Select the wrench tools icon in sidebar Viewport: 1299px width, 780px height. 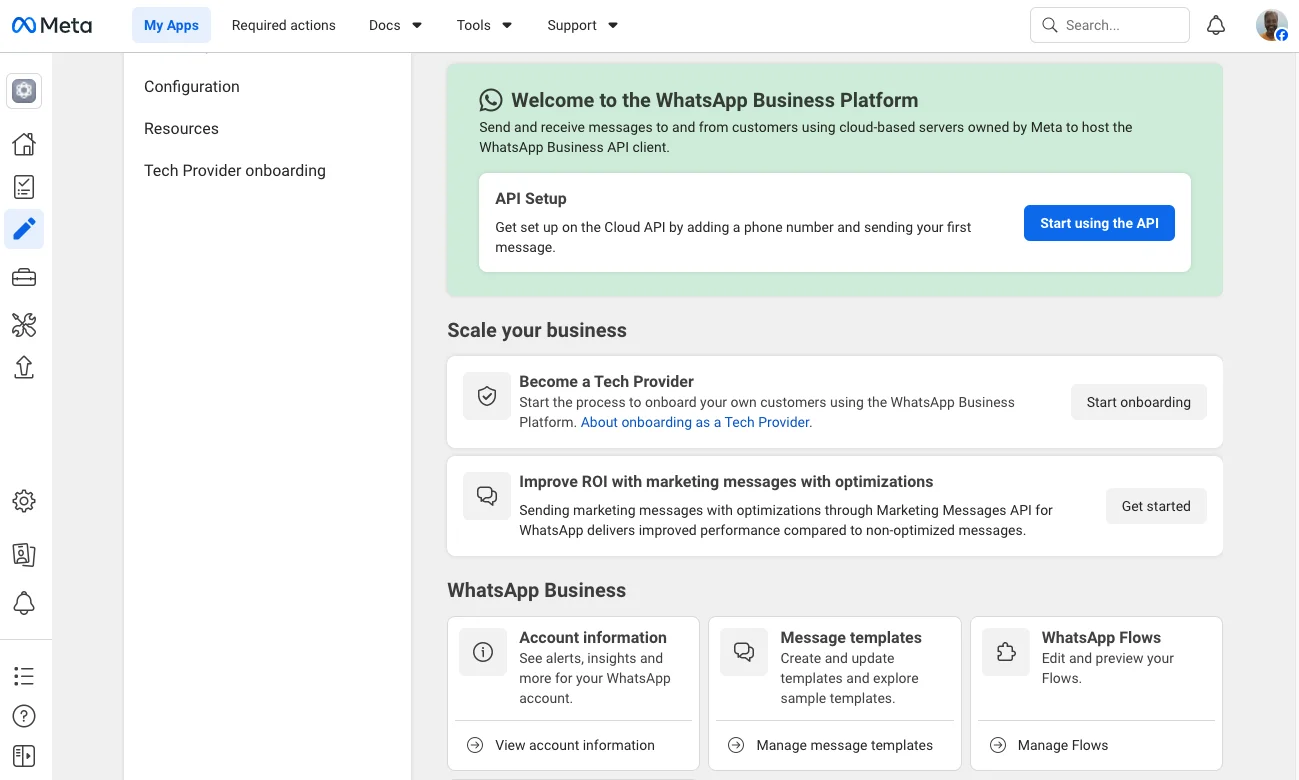[x=24, y=324]
